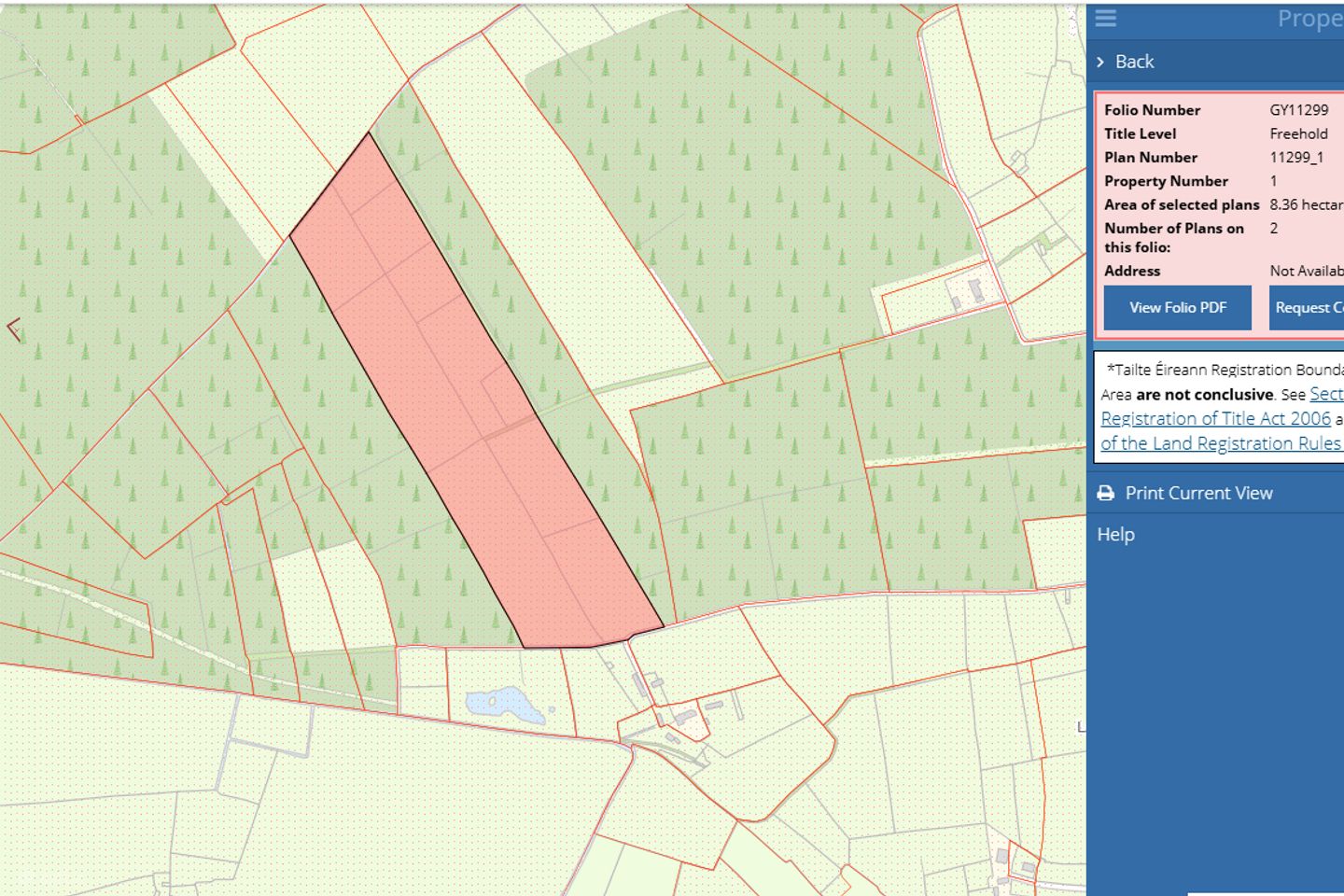This screenshot has height=896, width=1344.
Task: Click the Address label
Action: [1132, 272]
